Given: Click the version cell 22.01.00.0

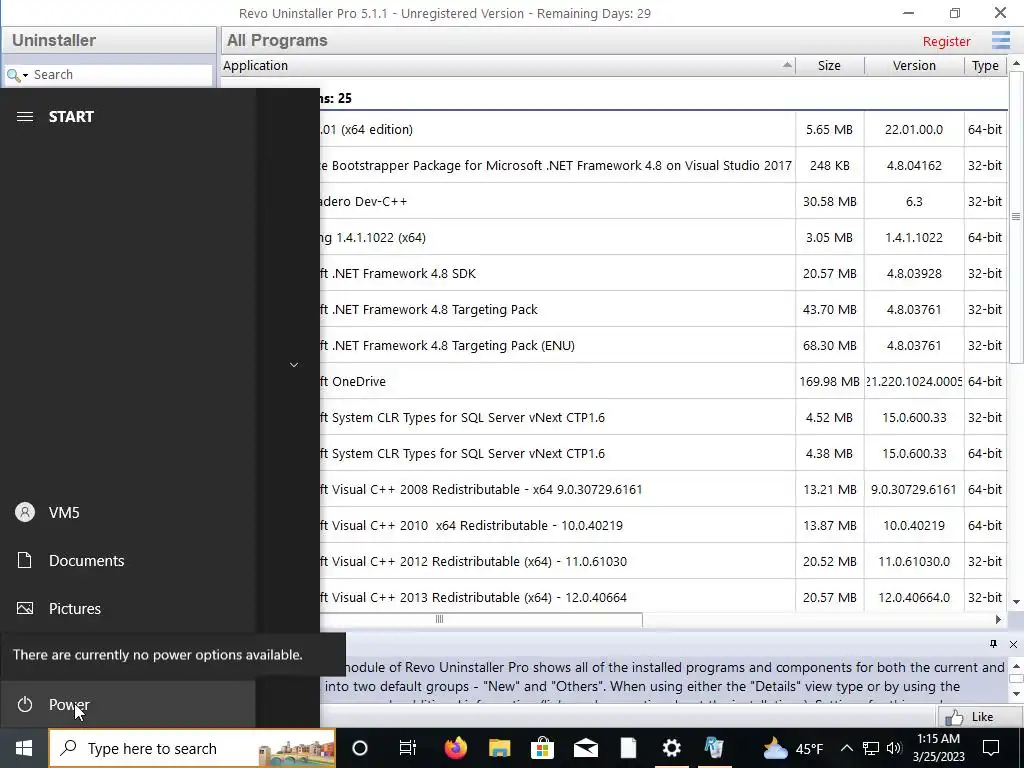Looking at the screenshot, I should 914,129.
